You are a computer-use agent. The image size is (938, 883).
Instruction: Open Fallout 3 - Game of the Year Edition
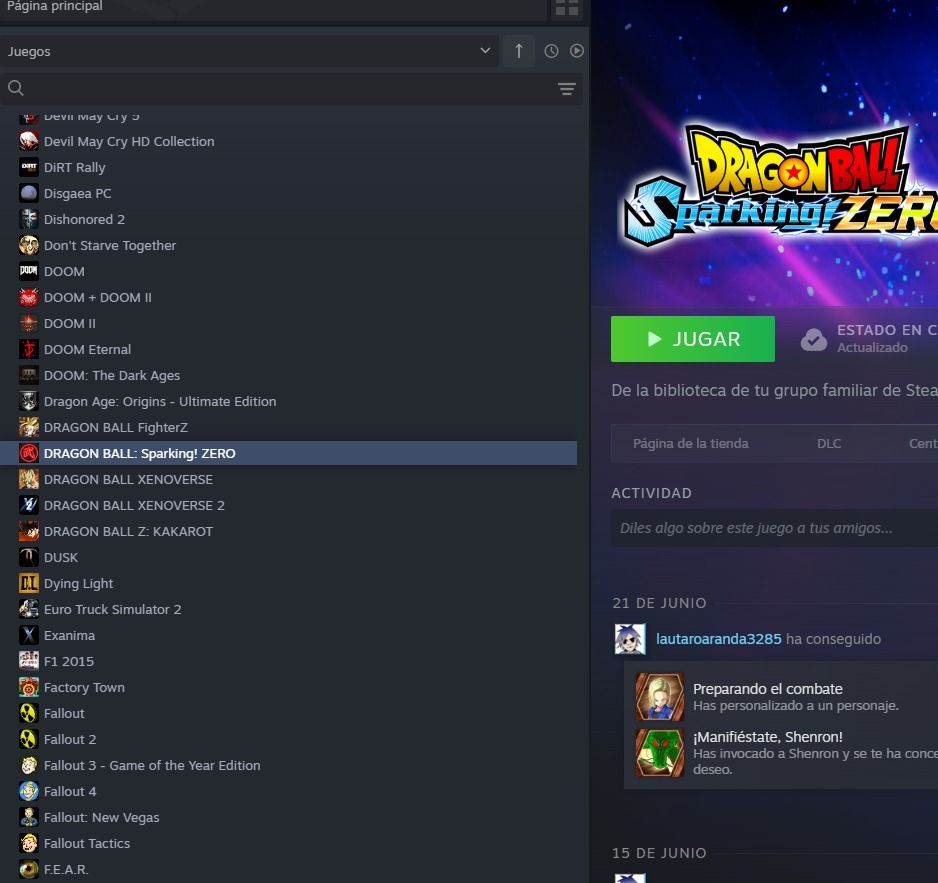(288, 766)
